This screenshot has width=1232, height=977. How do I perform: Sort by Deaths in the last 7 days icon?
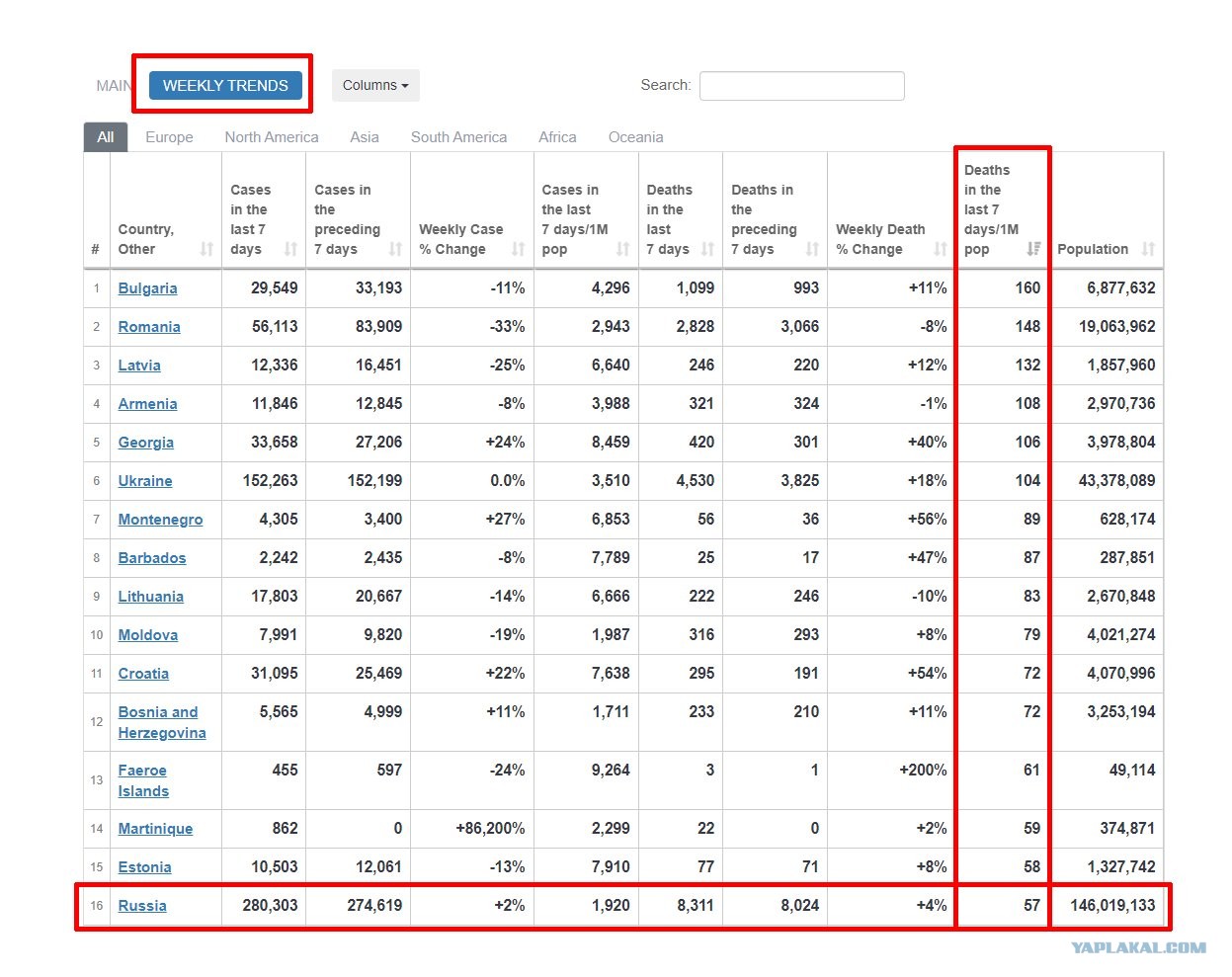(707, 249)
